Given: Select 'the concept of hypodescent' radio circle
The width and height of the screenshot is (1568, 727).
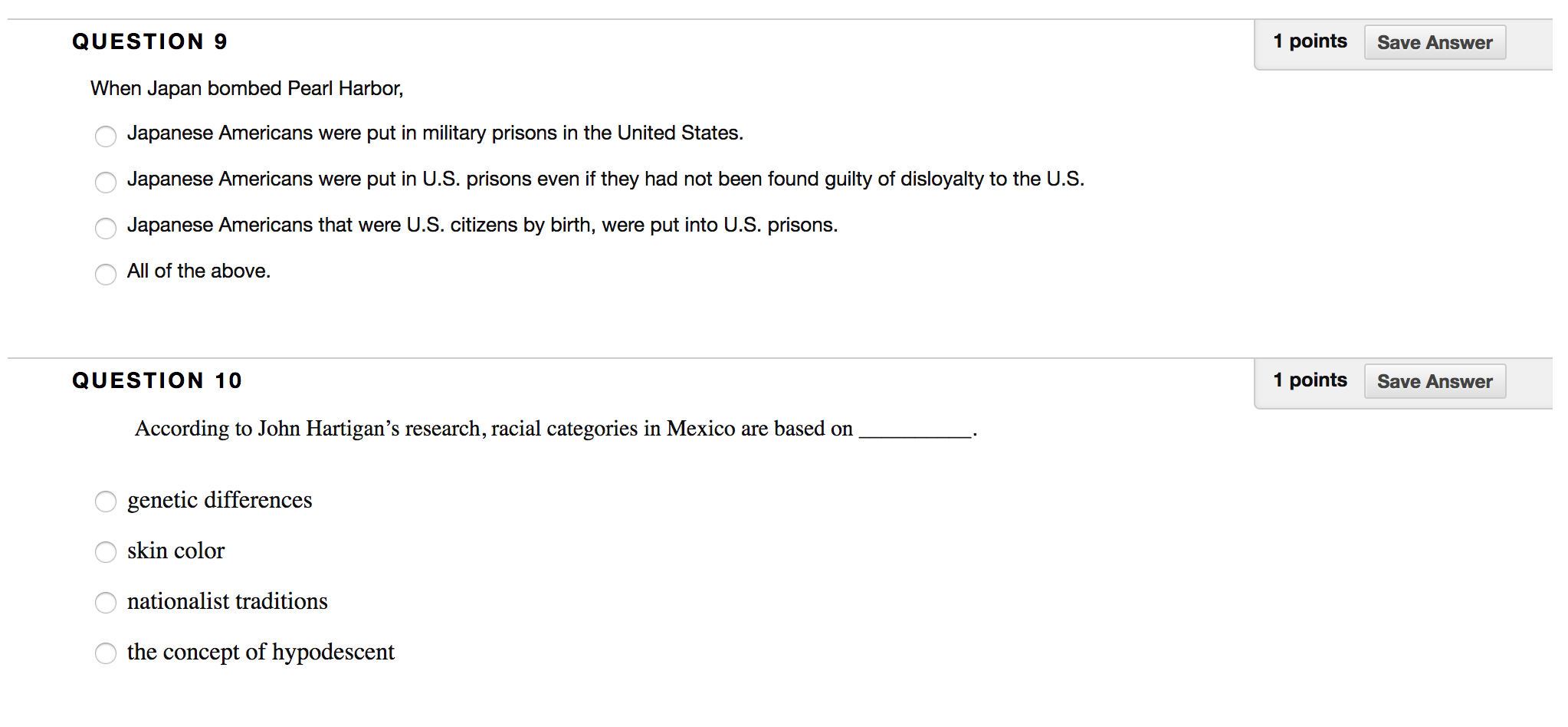Looking at the screenshot, I should tap(106, 653).
